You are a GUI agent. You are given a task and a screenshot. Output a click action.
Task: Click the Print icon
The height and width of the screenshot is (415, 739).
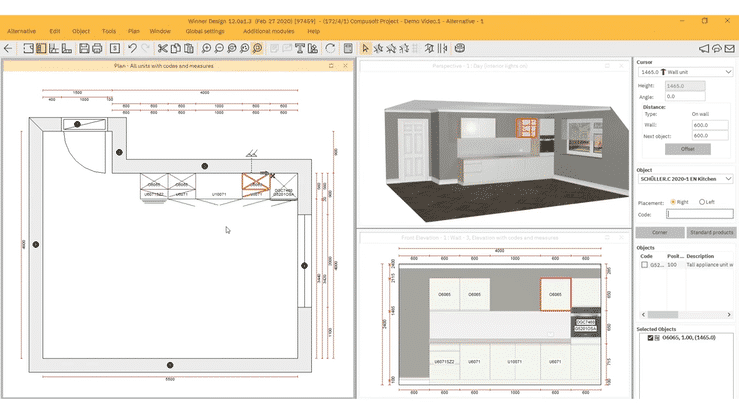97,48
